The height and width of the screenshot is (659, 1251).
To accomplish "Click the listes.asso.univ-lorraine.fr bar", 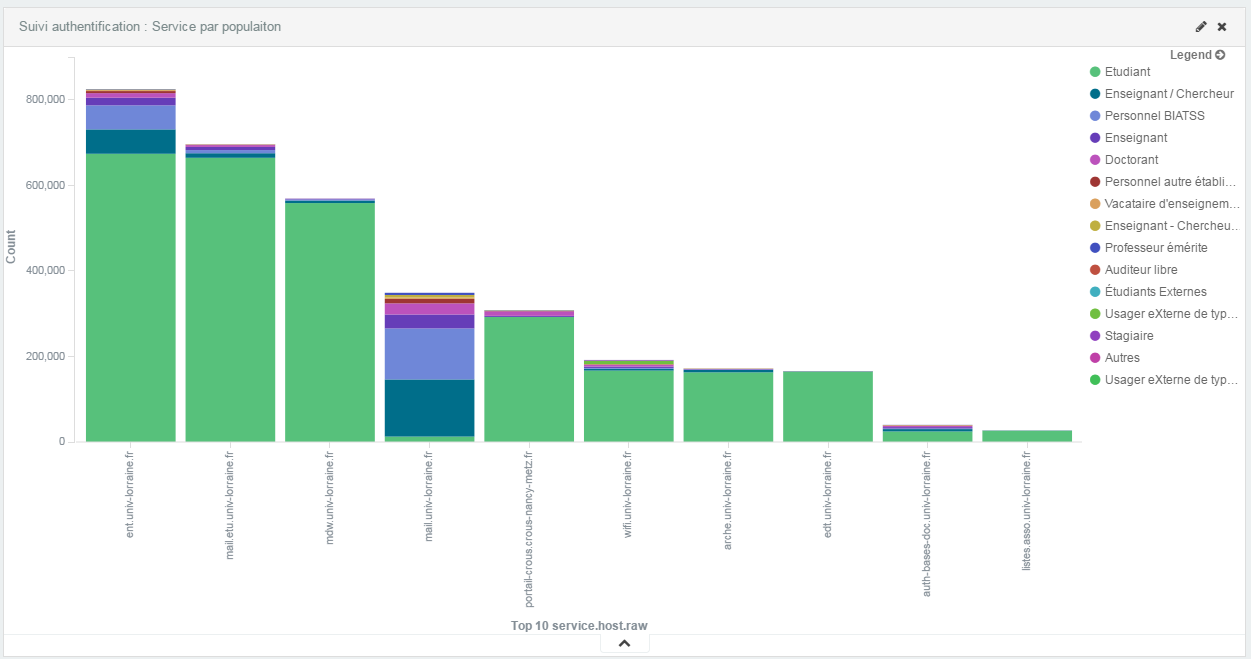I will point(1027,436).
